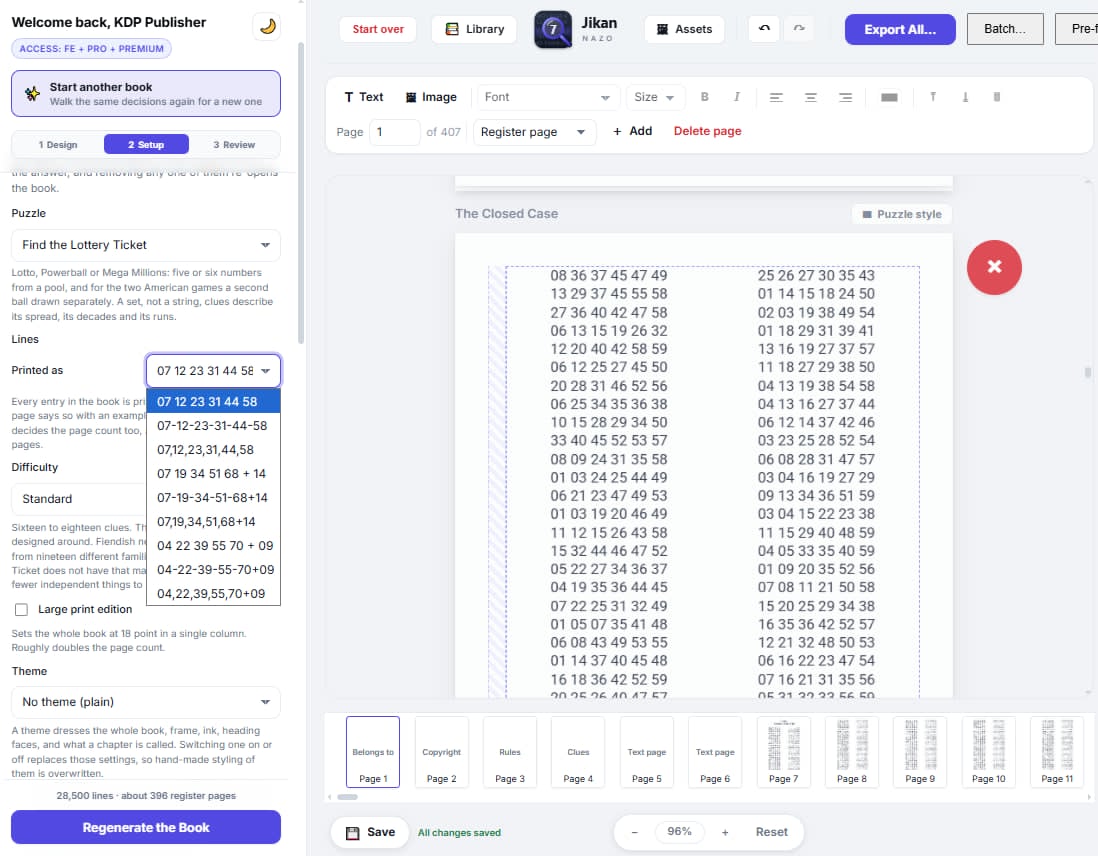
Task: Align text center
Action: pos(811,97)
